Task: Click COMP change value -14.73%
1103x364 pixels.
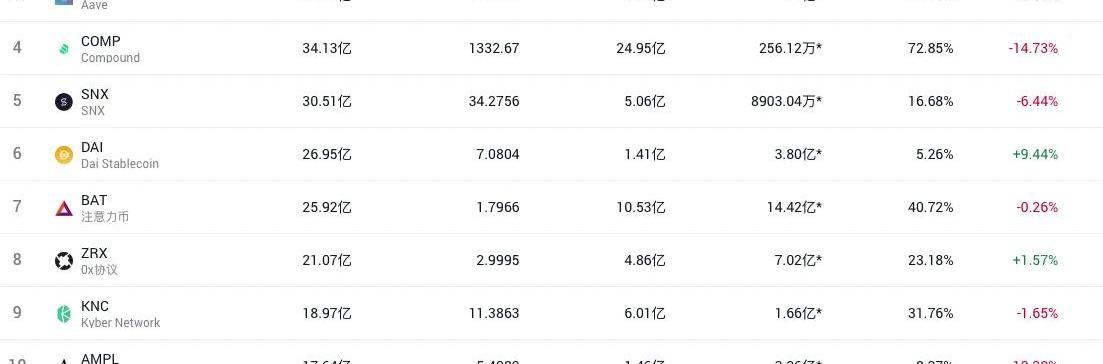Action: tap(1033, 49)
